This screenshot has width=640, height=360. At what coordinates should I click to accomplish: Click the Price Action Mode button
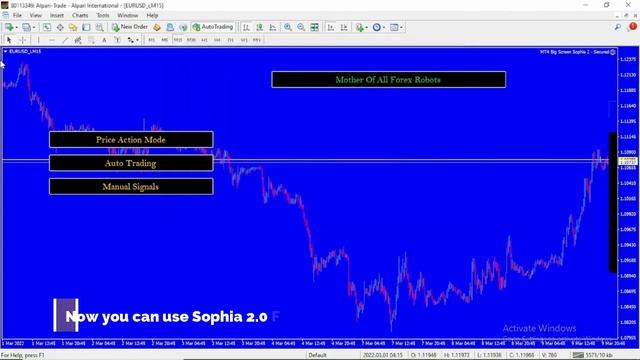pyautogui.click(x=131, y=140)
